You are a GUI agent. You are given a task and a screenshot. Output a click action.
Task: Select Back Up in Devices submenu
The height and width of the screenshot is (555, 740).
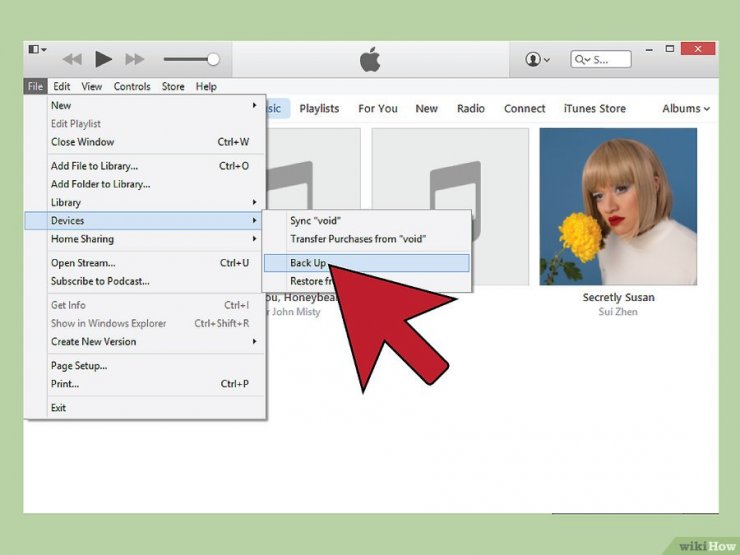tap(367, 263)
